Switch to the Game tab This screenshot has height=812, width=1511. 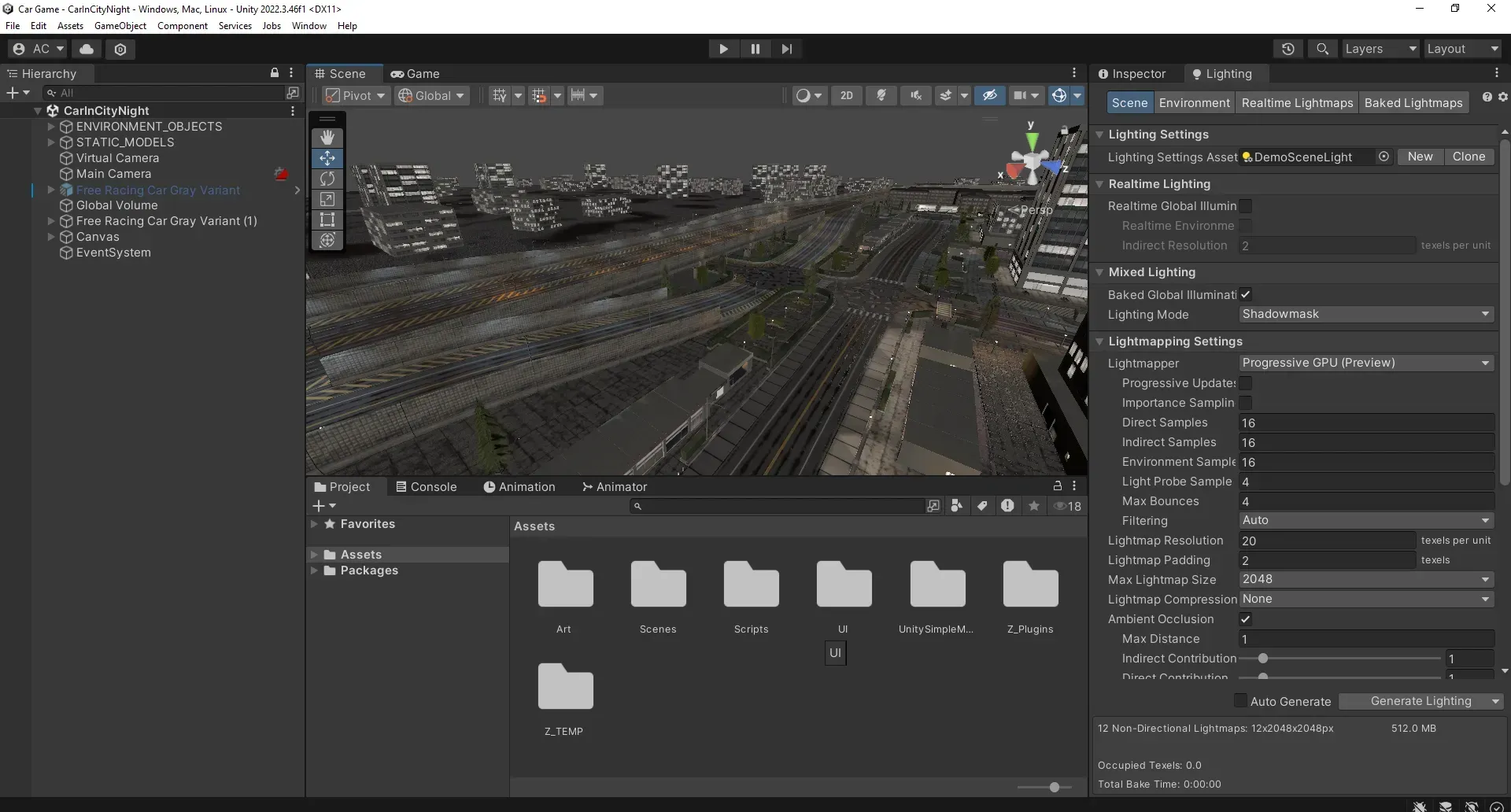pos(416,73)
